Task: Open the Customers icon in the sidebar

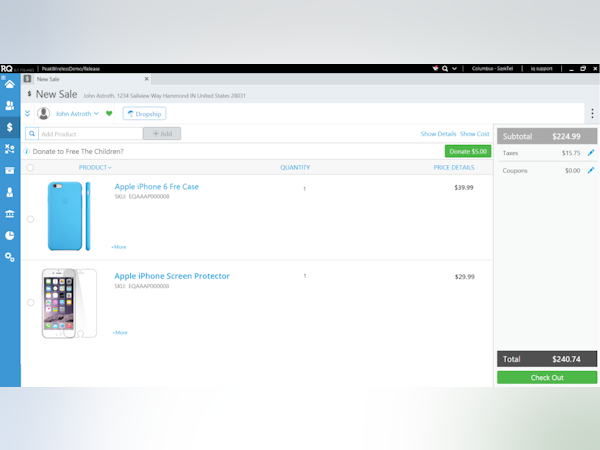Action: click(x=10, y=106)
